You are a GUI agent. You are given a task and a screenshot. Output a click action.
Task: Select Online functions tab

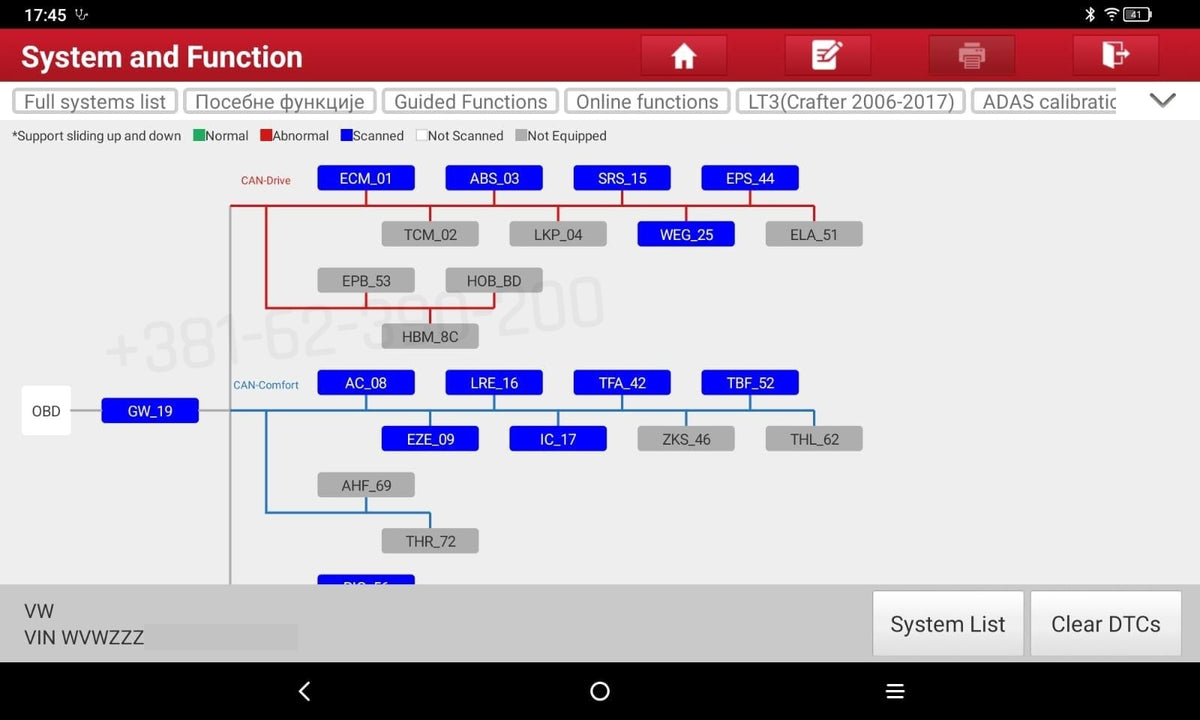[647, 101]
